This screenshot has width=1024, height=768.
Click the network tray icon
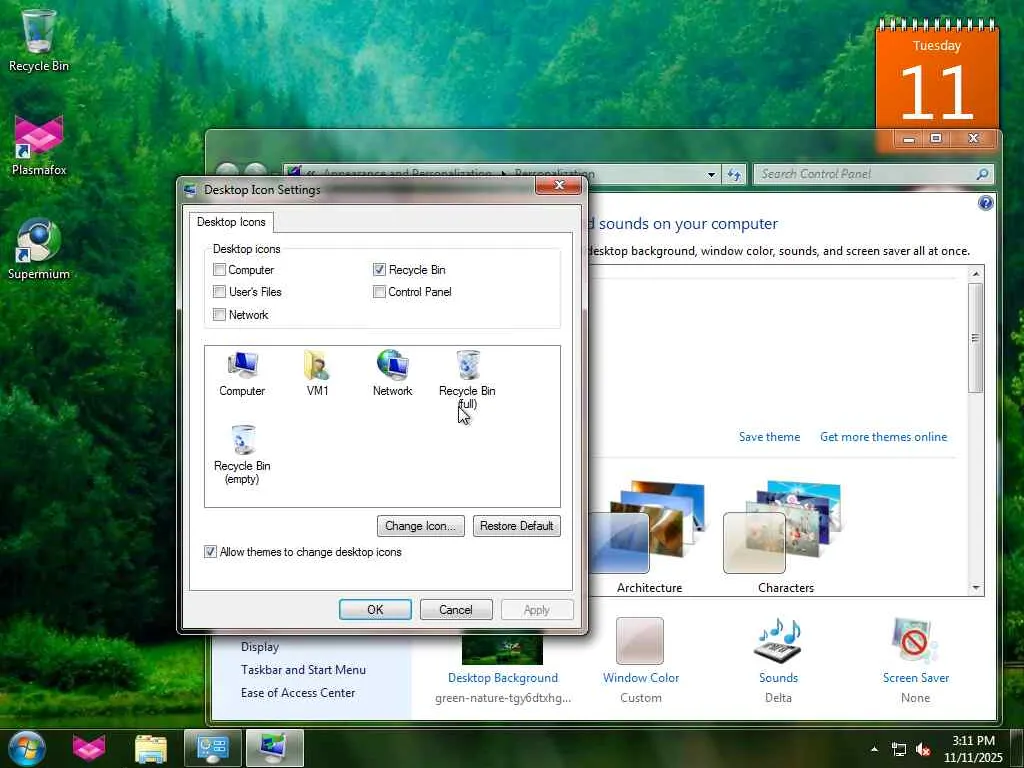point(899,750)
